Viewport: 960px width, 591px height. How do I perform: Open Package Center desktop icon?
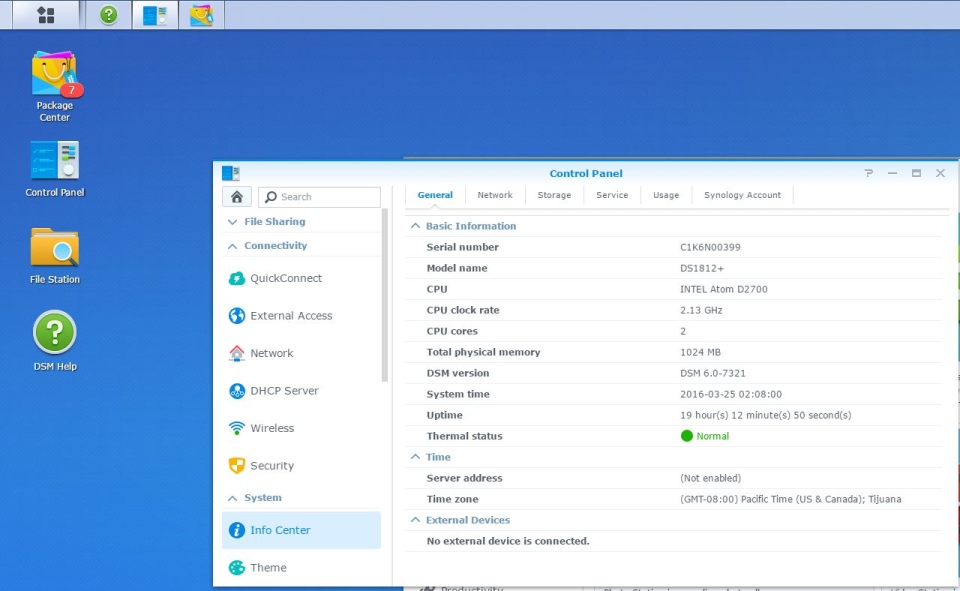(x=55, y=86)
